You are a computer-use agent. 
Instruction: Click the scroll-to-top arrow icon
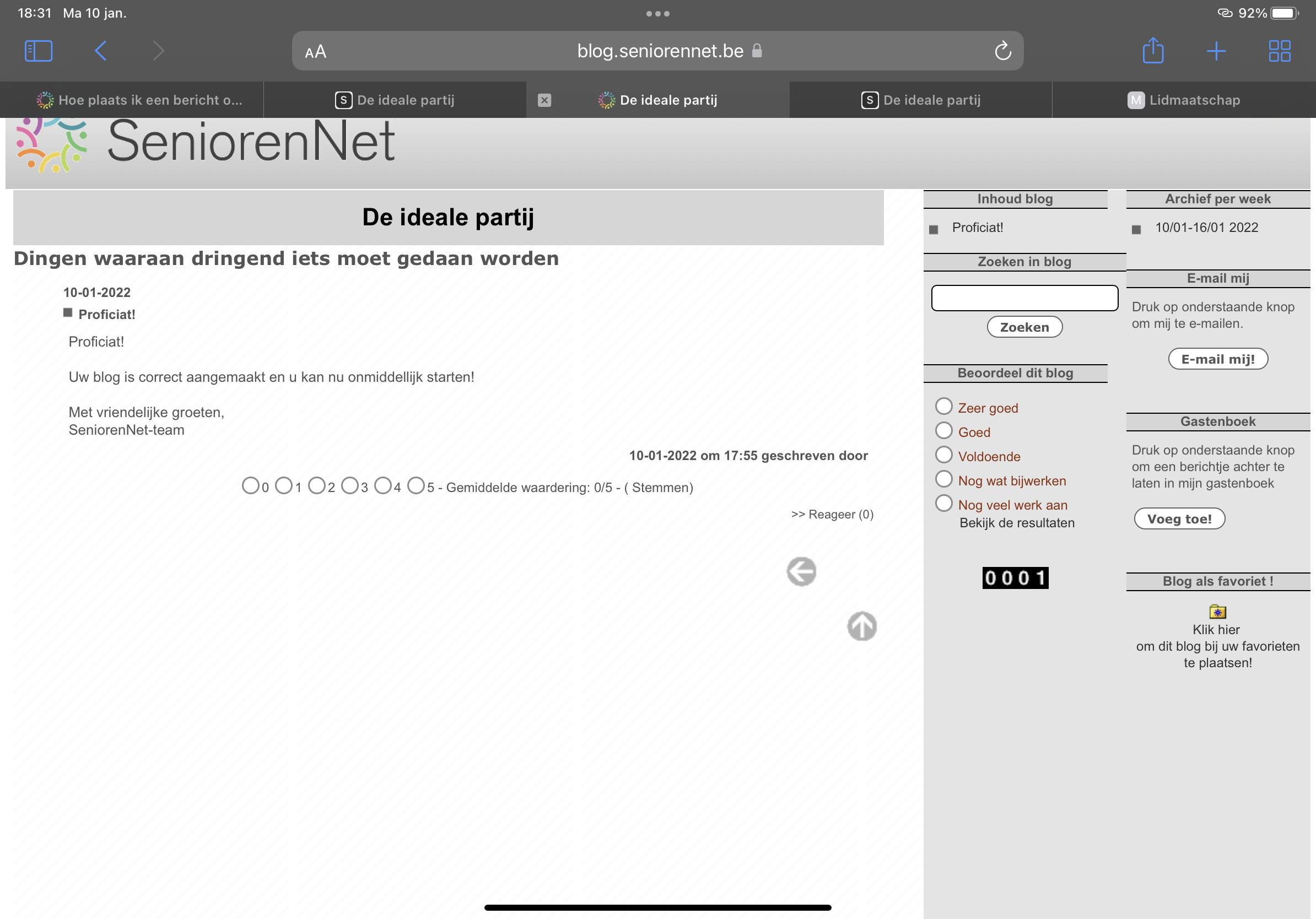pos(862,626)
